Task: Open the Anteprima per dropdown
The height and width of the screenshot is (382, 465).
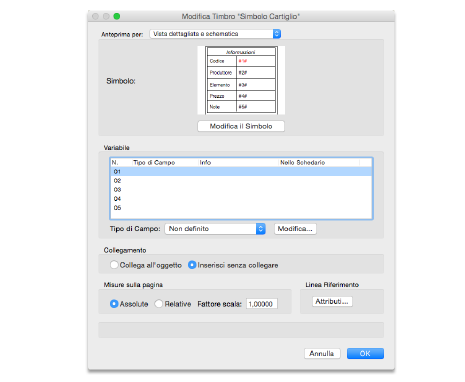Action: pyautogui.click(x=215, y=34)
